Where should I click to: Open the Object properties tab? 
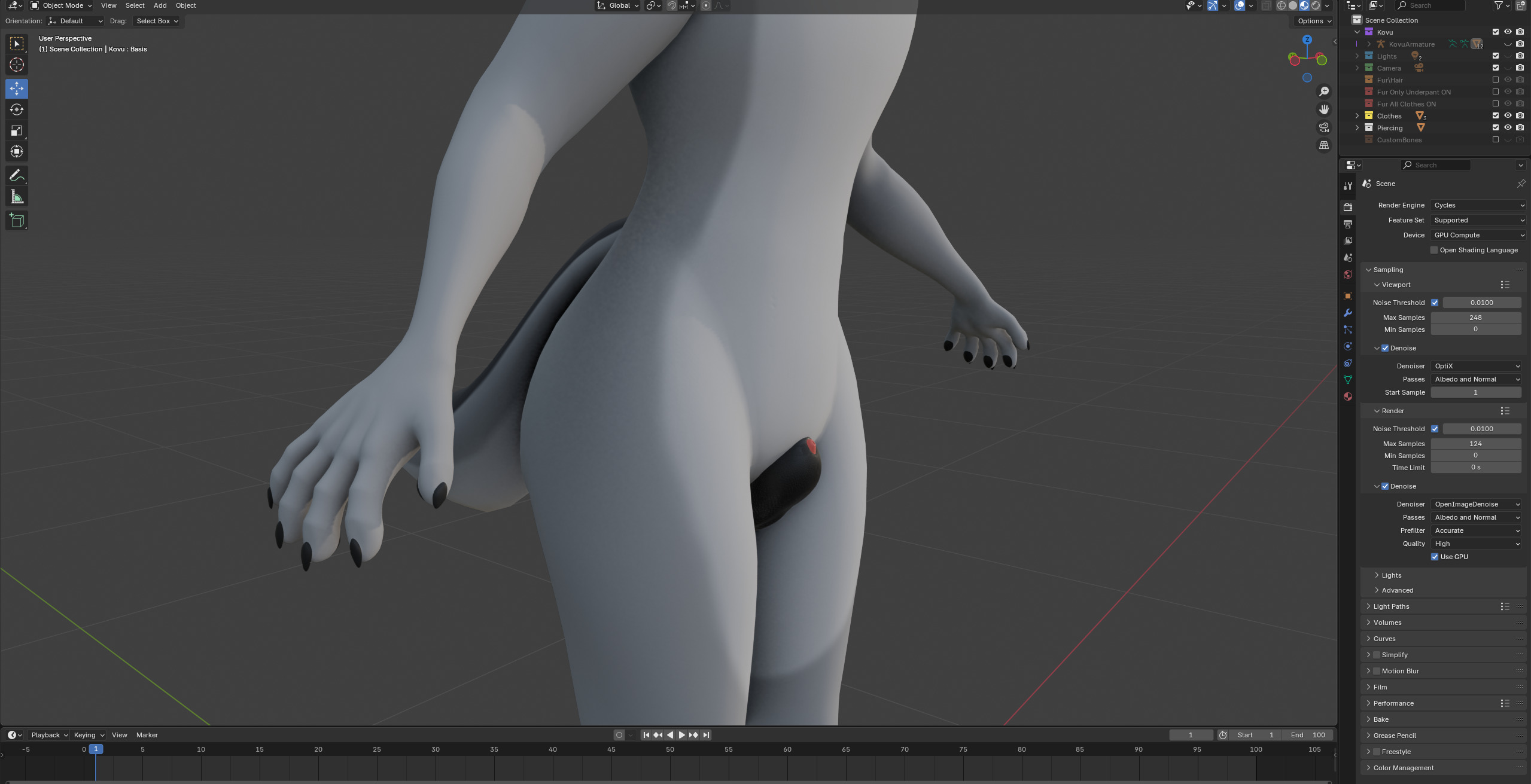coord(1347,295)
